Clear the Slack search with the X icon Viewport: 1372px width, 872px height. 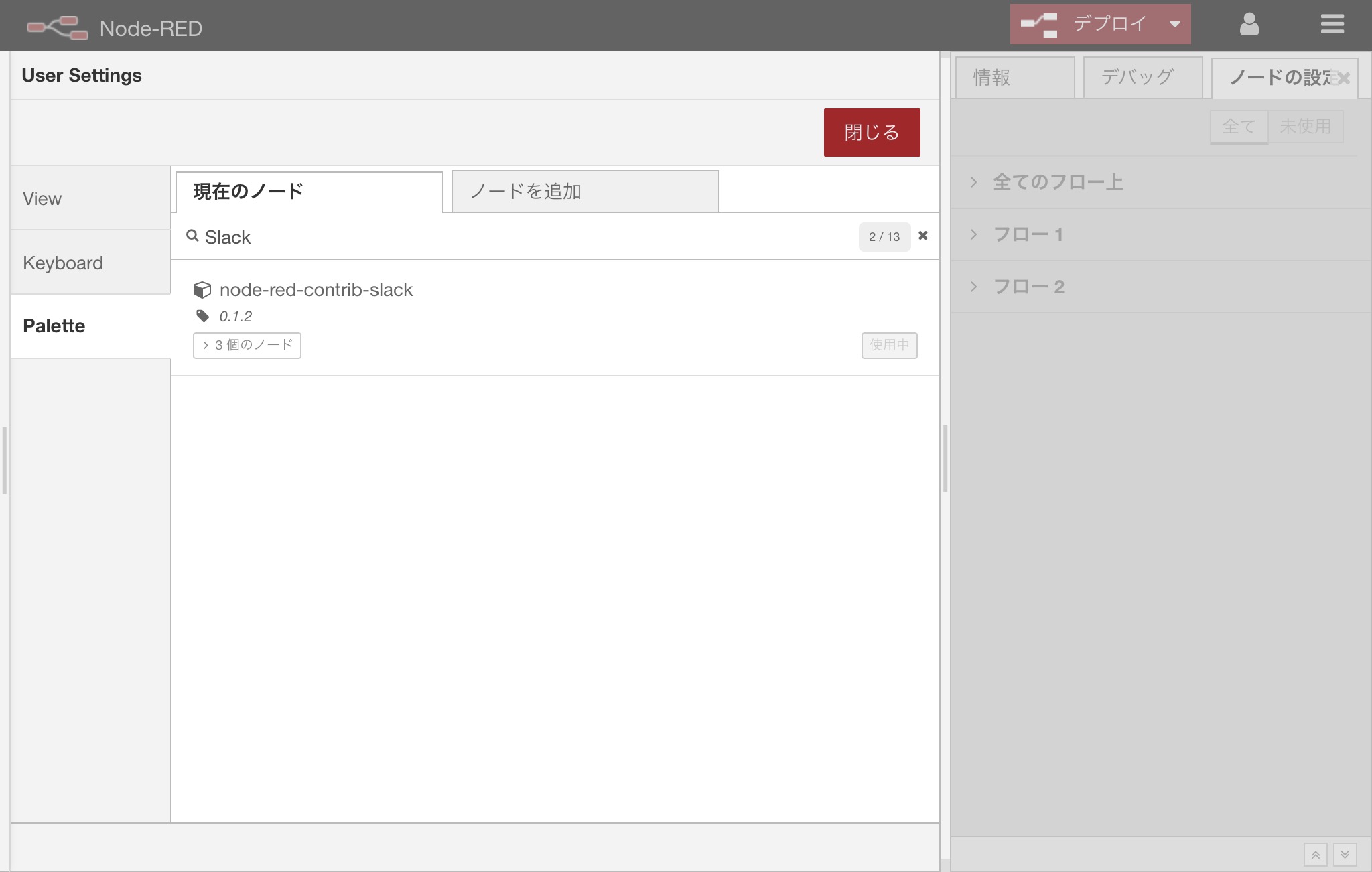(x=923, y=236)
